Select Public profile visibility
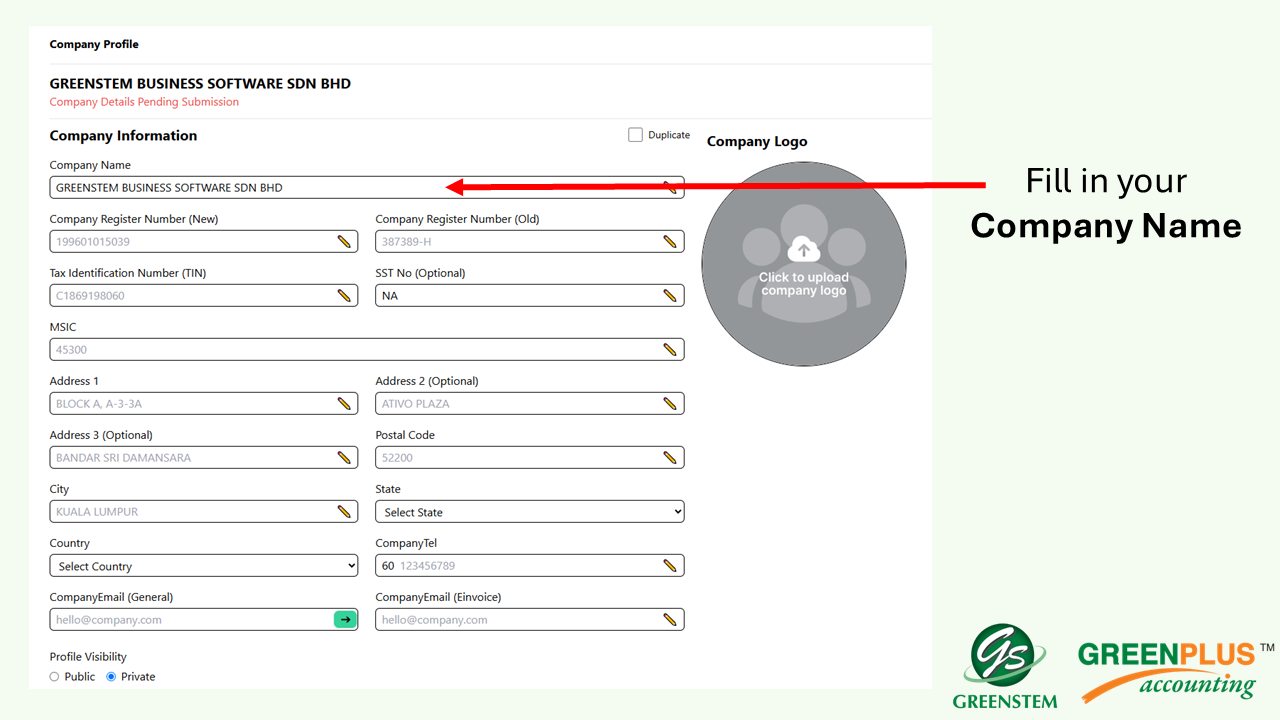The height and width of the screenshot is (720, 1280). [x=55, y=677]
